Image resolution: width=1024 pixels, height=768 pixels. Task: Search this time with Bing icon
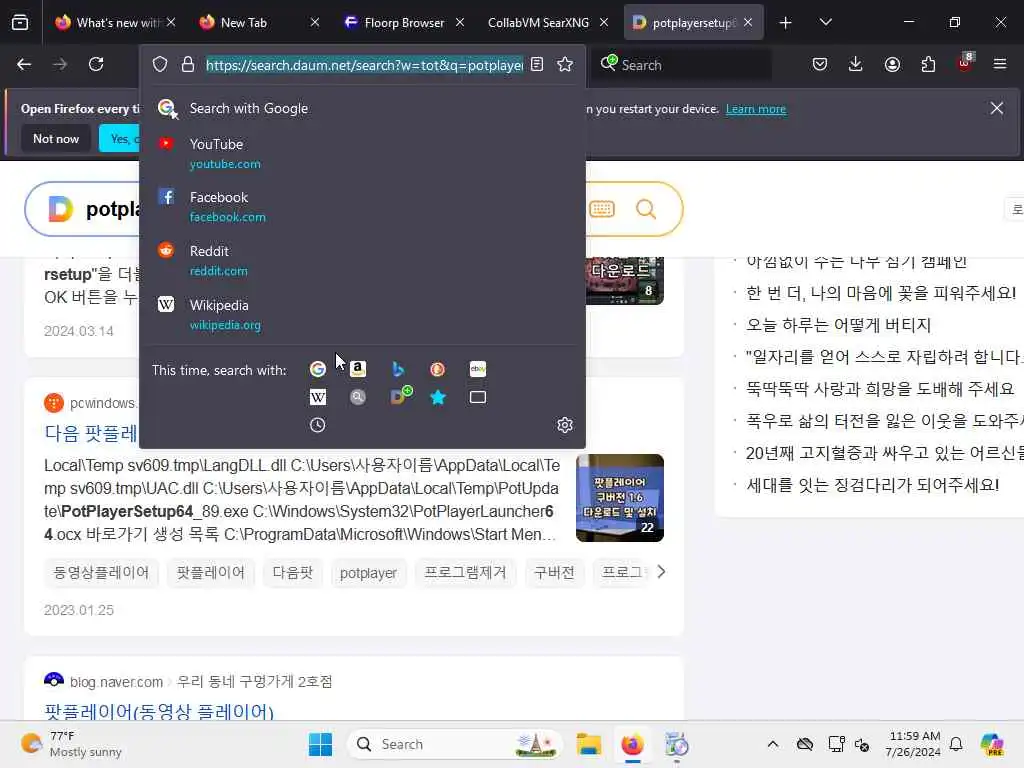point(398,369)
